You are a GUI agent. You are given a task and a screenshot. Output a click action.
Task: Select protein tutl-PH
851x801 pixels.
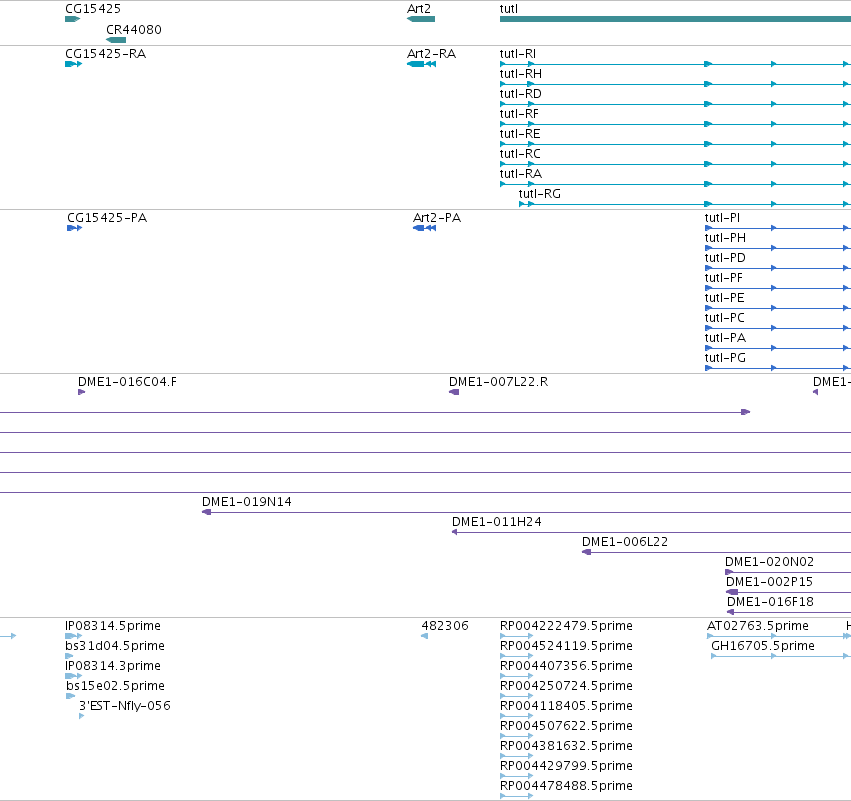[x=725, y=238]
